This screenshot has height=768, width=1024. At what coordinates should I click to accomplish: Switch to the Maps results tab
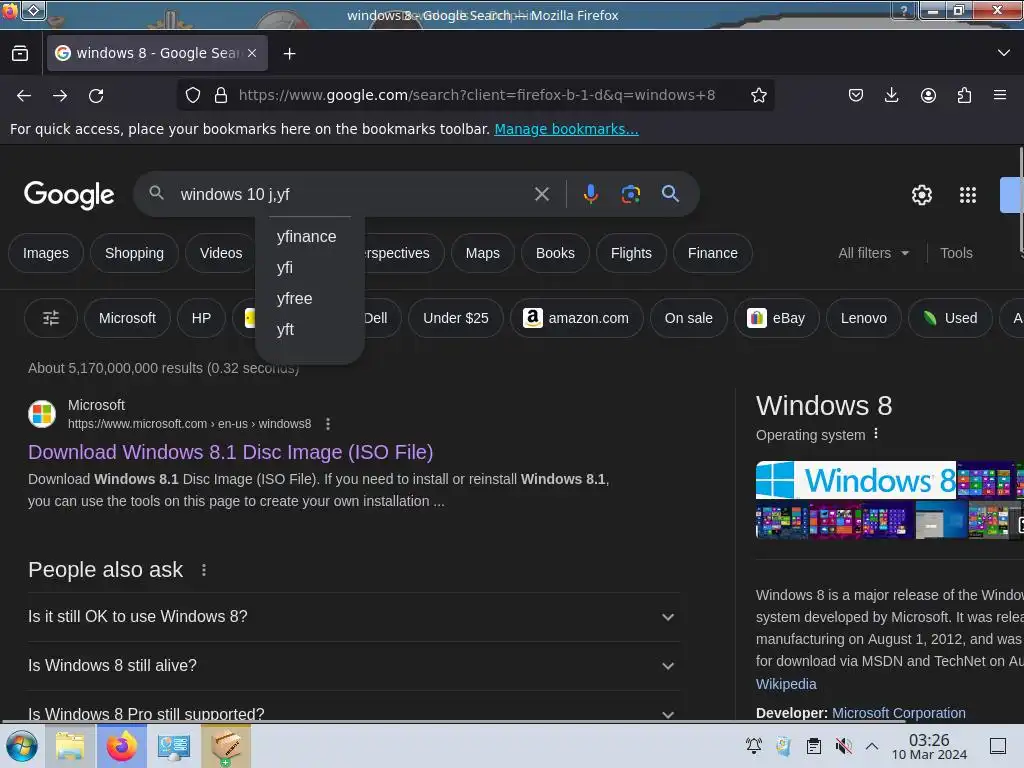click(483, 253)
